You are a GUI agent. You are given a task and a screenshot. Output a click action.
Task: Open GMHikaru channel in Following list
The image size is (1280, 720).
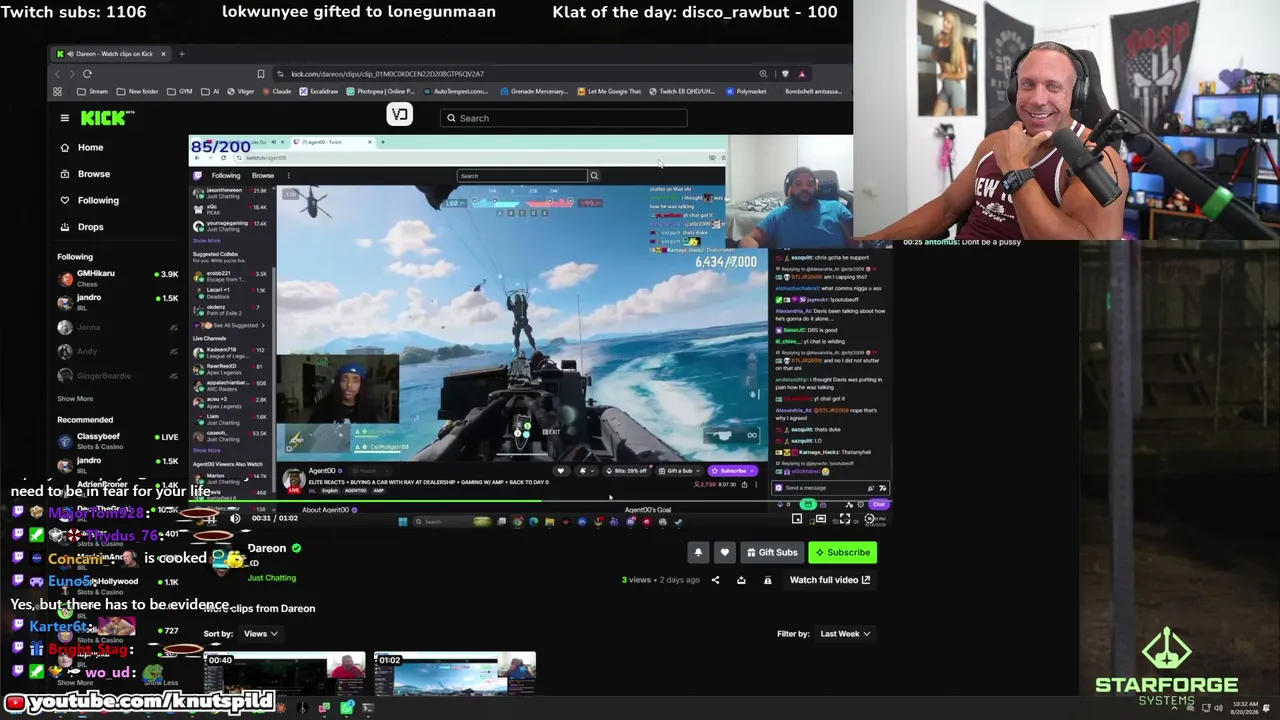pos(117,278)
